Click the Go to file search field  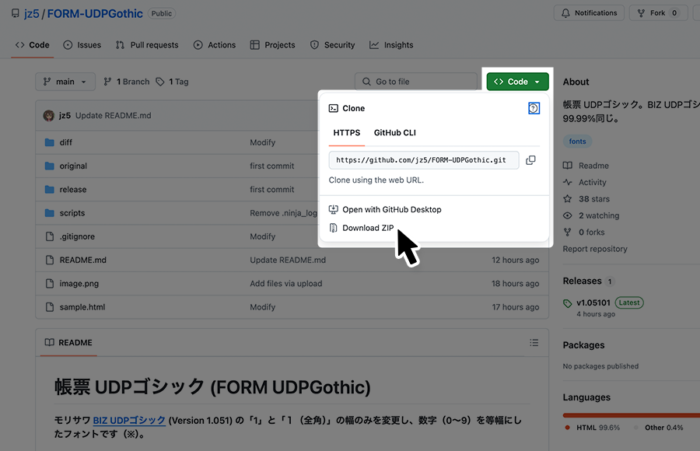416,82
